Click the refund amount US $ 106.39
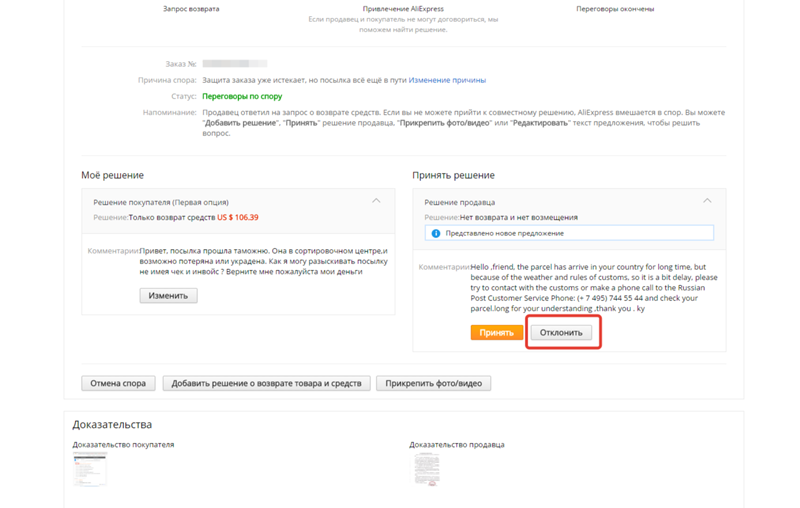Viewport: 800px width, 508px height. click(x=238, y=217)
